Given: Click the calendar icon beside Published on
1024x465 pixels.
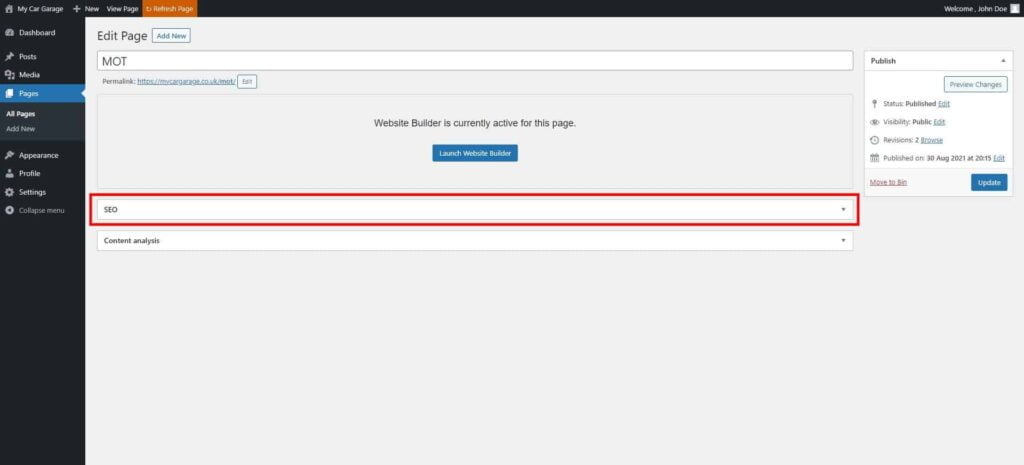Looking at the screenshot, I should point(874,158).
